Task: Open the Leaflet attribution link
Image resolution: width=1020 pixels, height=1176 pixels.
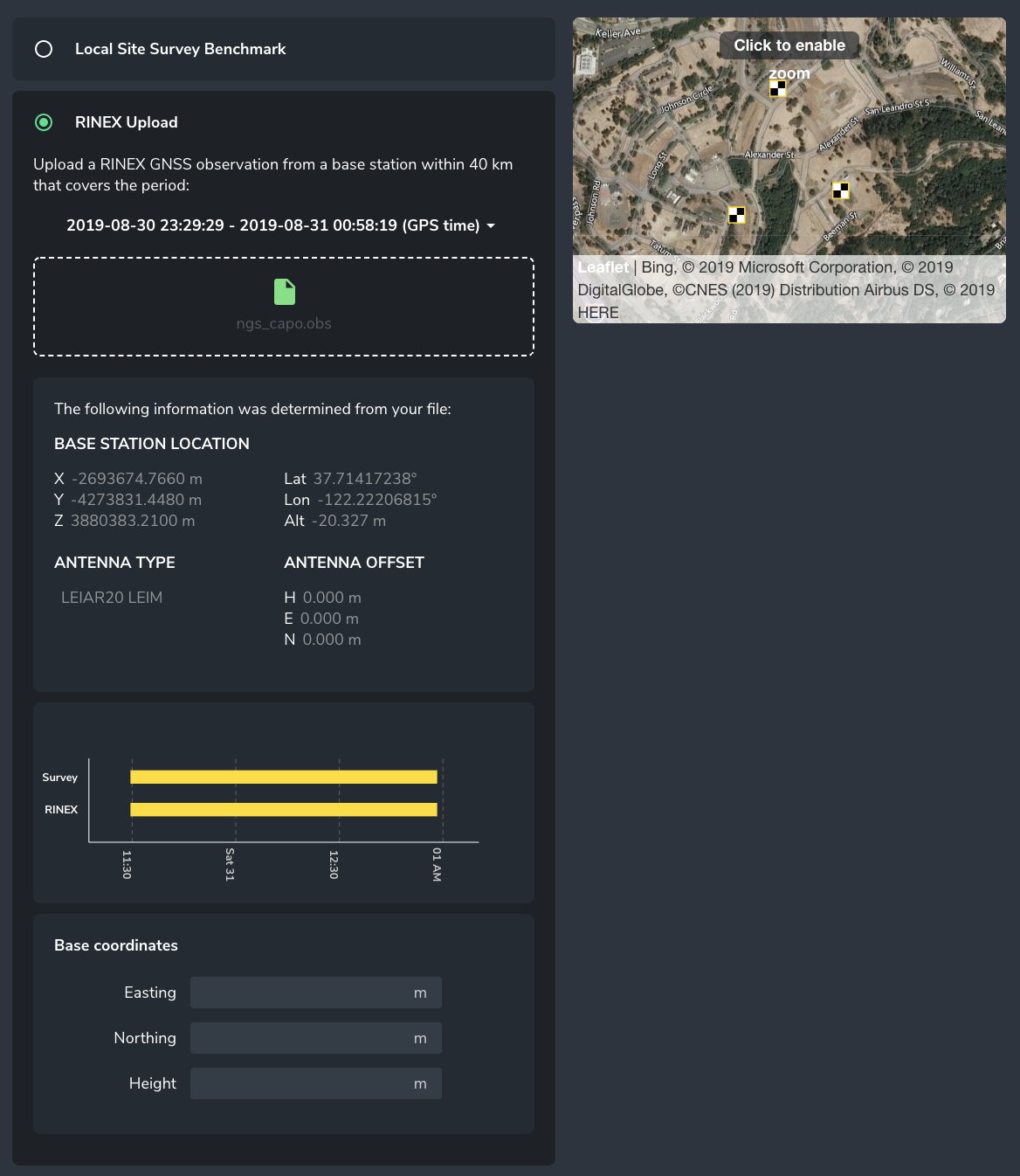Action: pyautogui.click(x=603, y=267)
